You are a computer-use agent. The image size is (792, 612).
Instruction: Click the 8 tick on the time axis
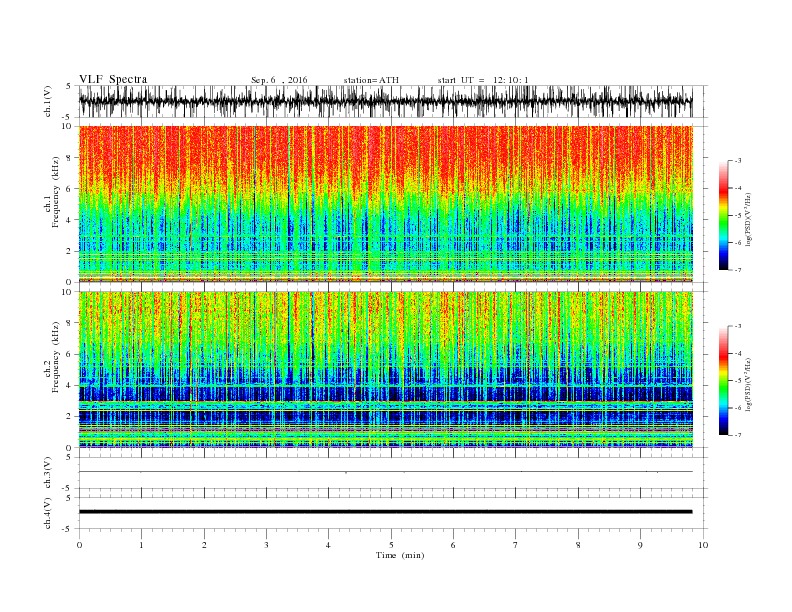click(578, 545)
